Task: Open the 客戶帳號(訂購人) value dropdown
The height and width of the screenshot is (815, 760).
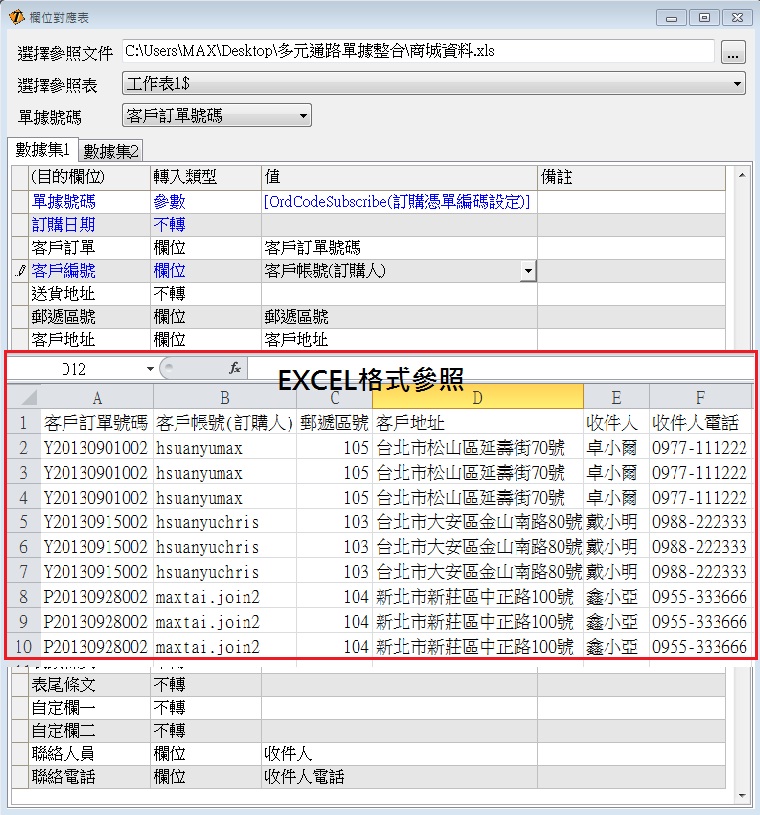Action: [x=527, y=271]
